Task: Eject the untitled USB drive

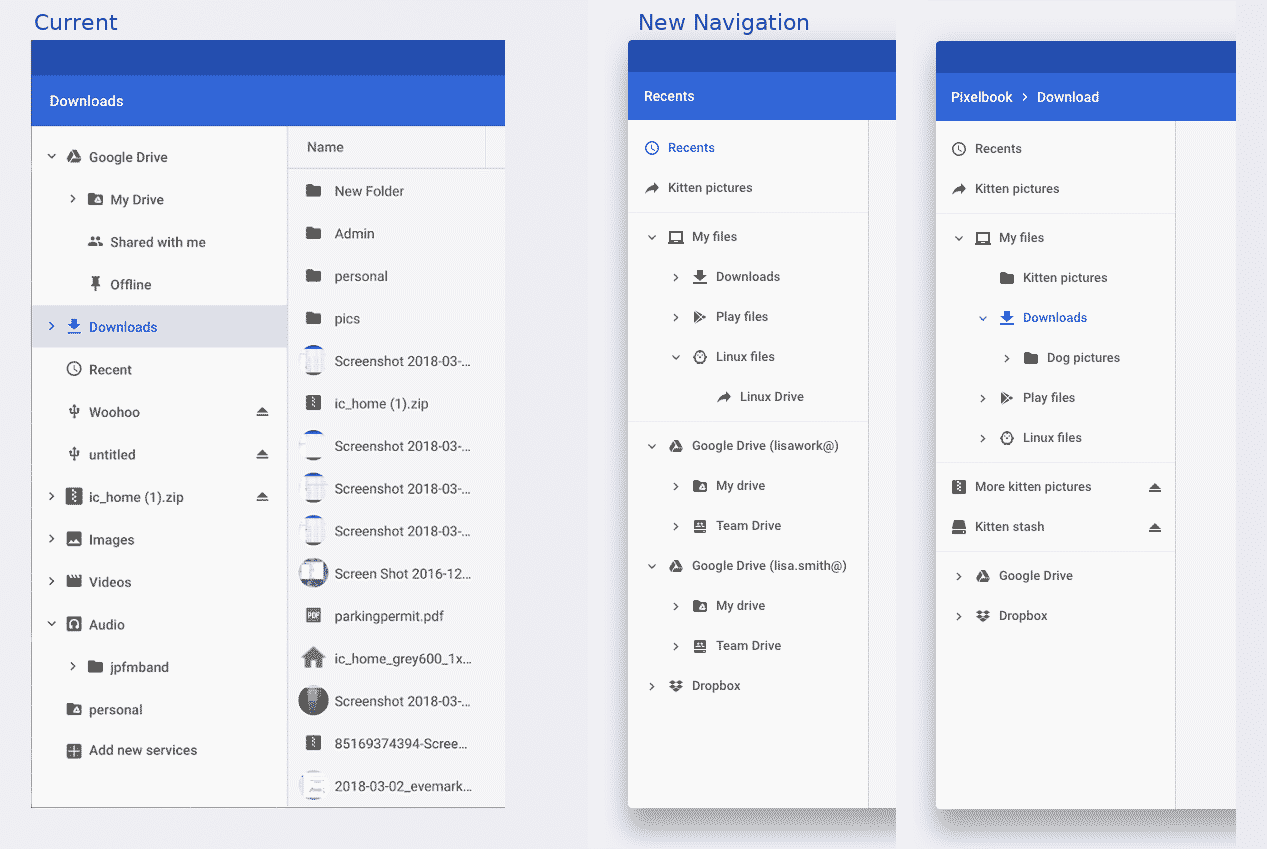Action: pos(262,455)
